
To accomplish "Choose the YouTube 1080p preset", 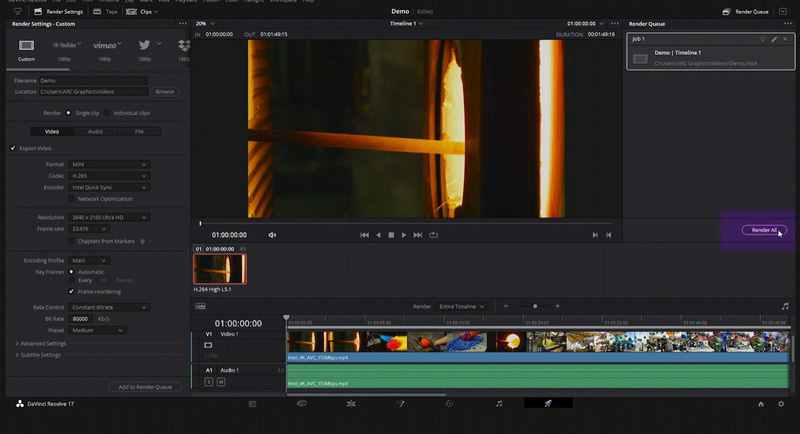I will pyautogui.click(x=66, y=45).
